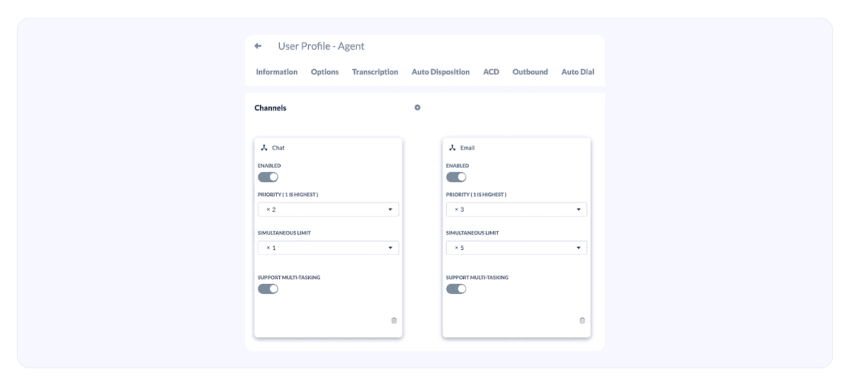Expand the Chat priority dropdown
Viewport: 850px width, 386px height.
click(x=329, y=209)
